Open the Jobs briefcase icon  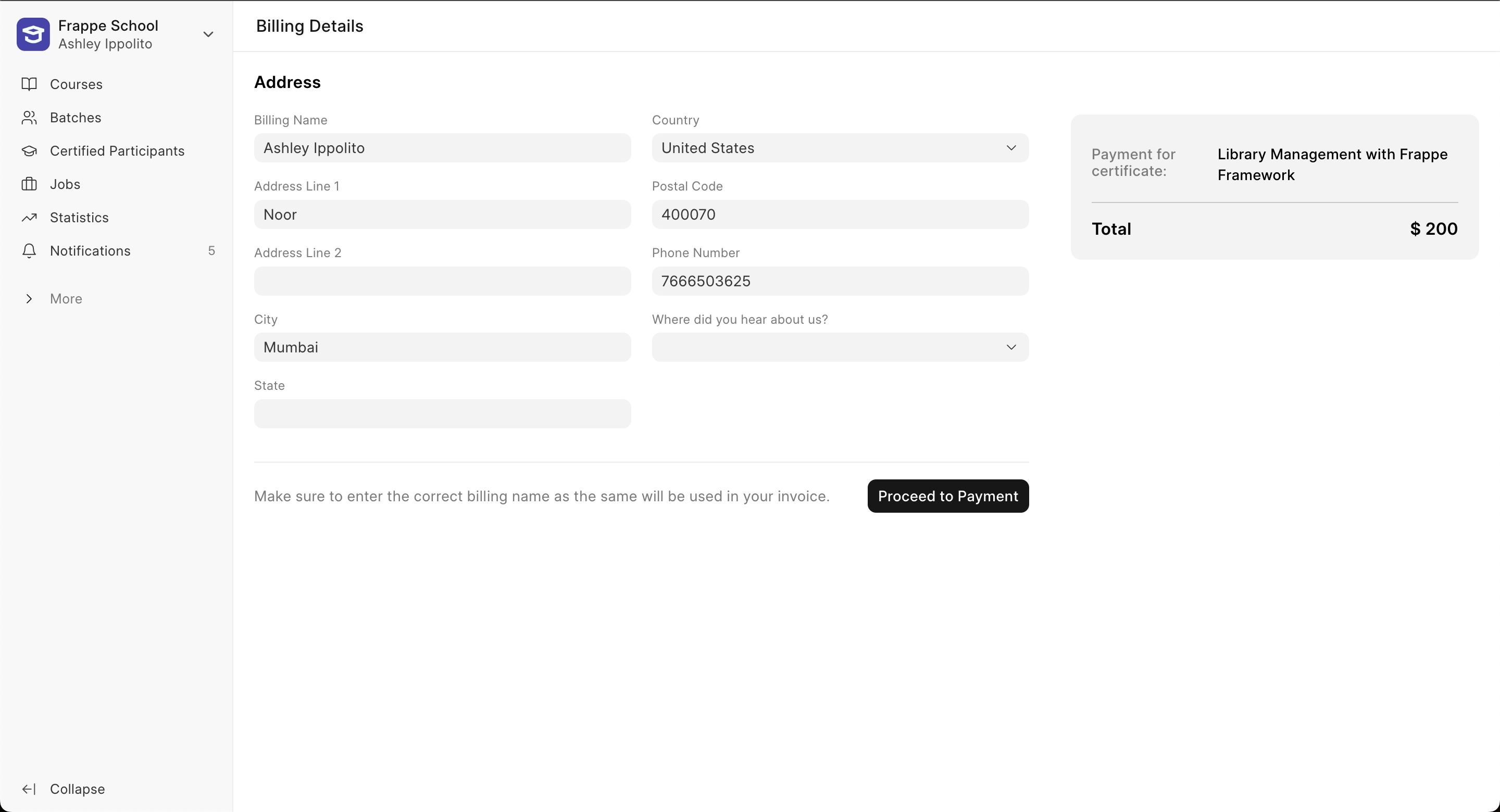[x=29, y=184]
